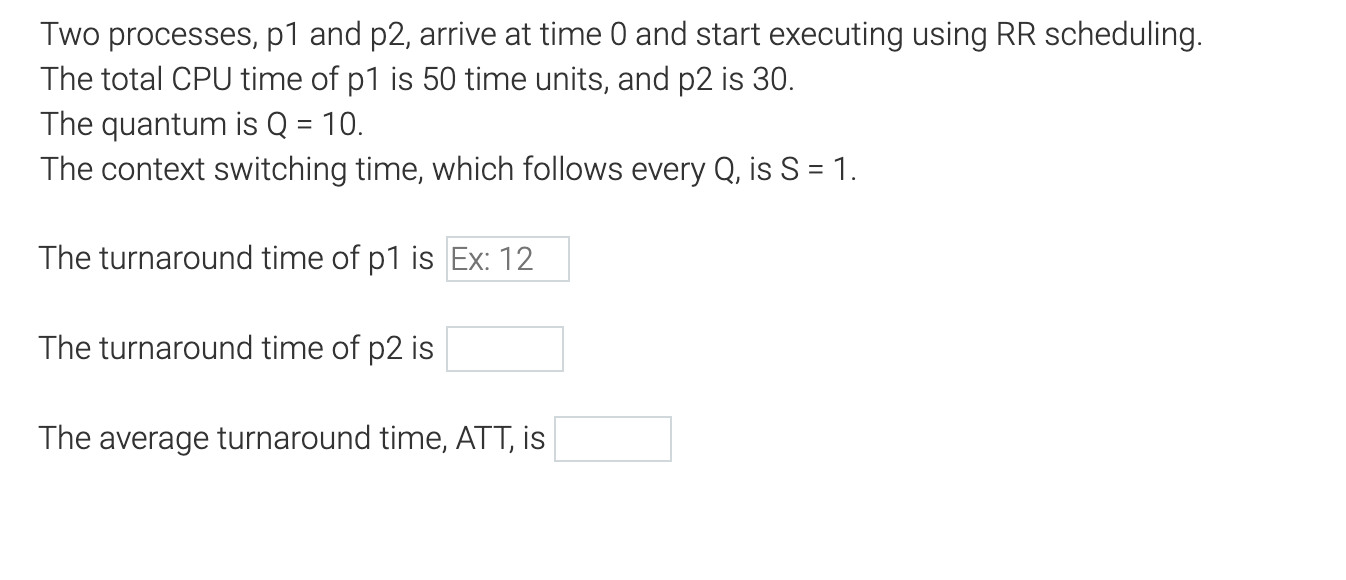Image resolution: width=1346 pixels, height=580 pixels.
Task: Click the average turnaround time ATT input field
Action: (x=613, y=437)
